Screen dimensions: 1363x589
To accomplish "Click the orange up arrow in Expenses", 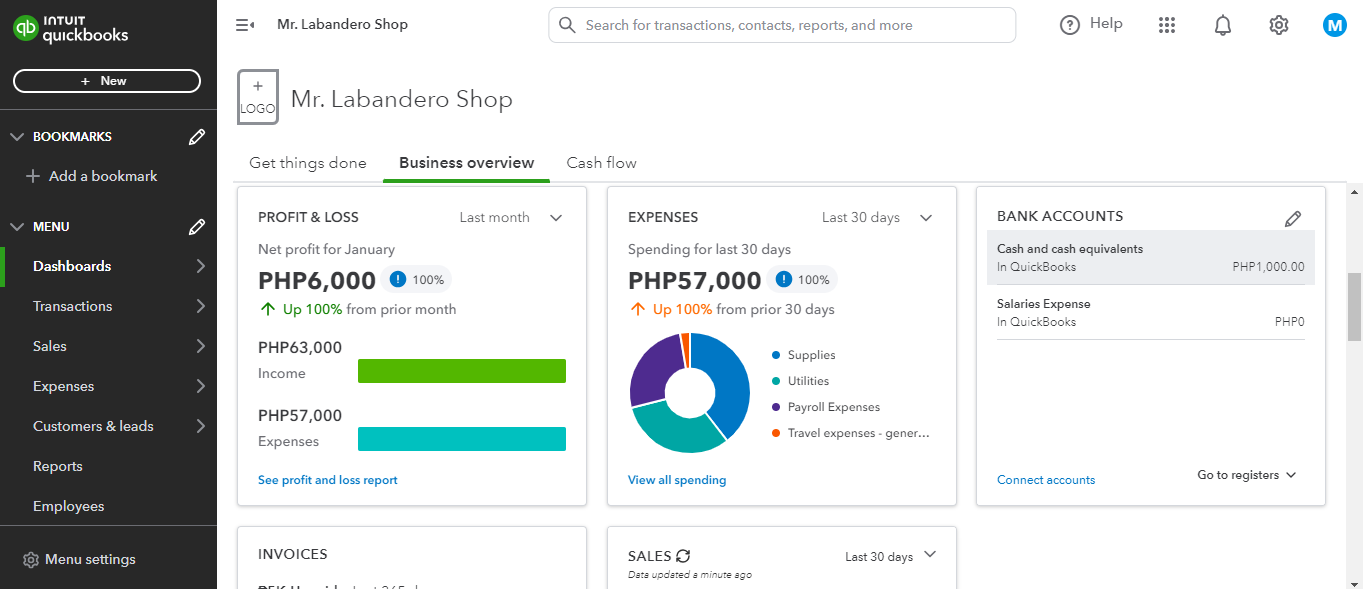I will 637,309.
